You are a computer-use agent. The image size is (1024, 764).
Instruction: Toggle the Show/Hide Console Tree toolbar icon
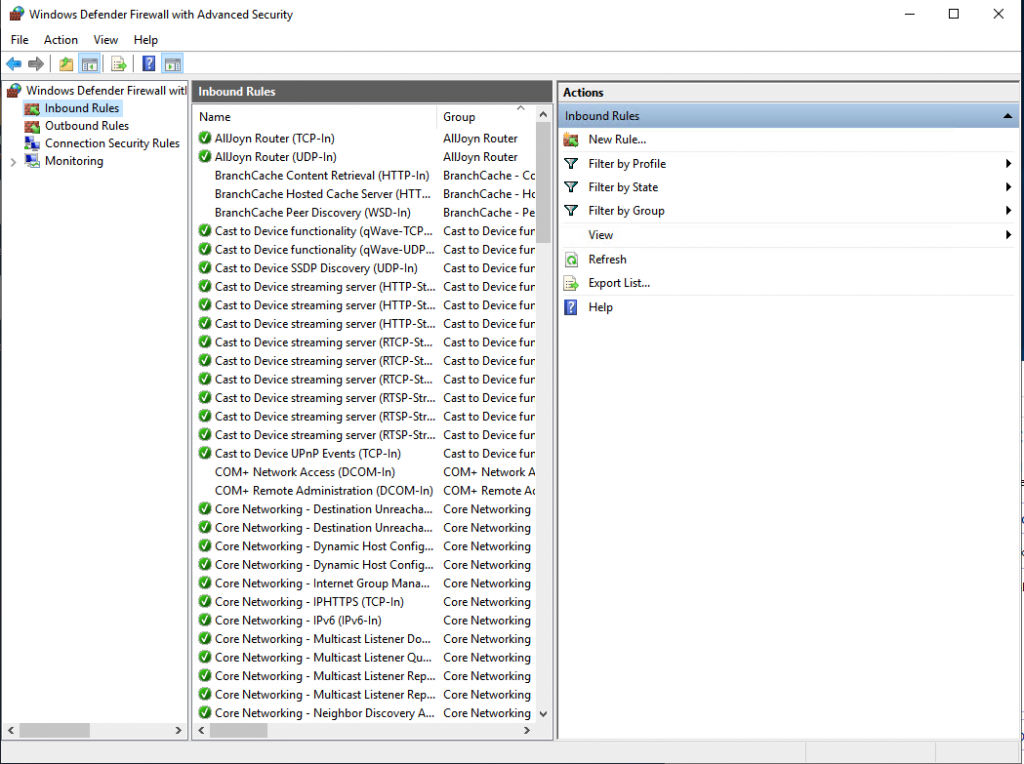coord(89,63)
